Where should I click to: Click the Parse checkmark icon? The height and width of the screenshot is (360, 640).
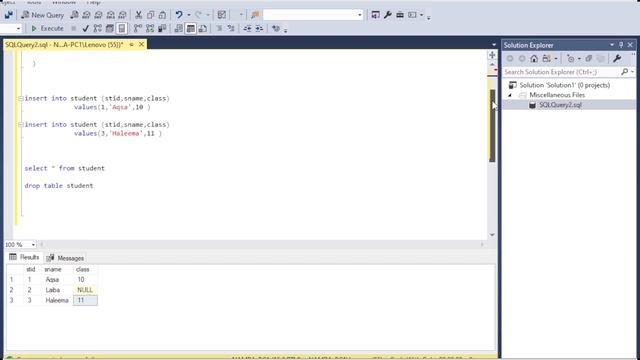[85, 28]
